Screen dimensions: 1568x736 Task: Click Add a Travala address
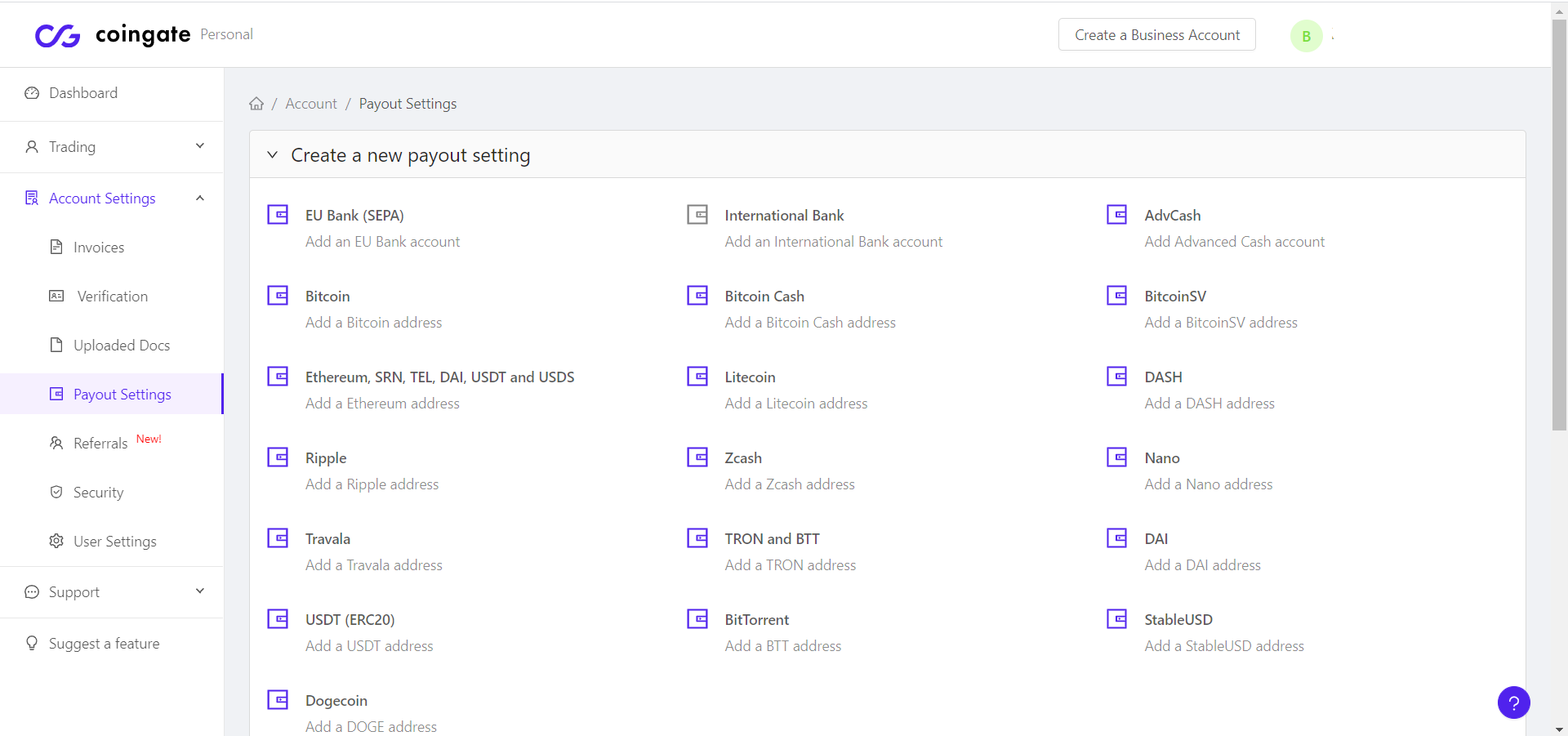point(374,565)
